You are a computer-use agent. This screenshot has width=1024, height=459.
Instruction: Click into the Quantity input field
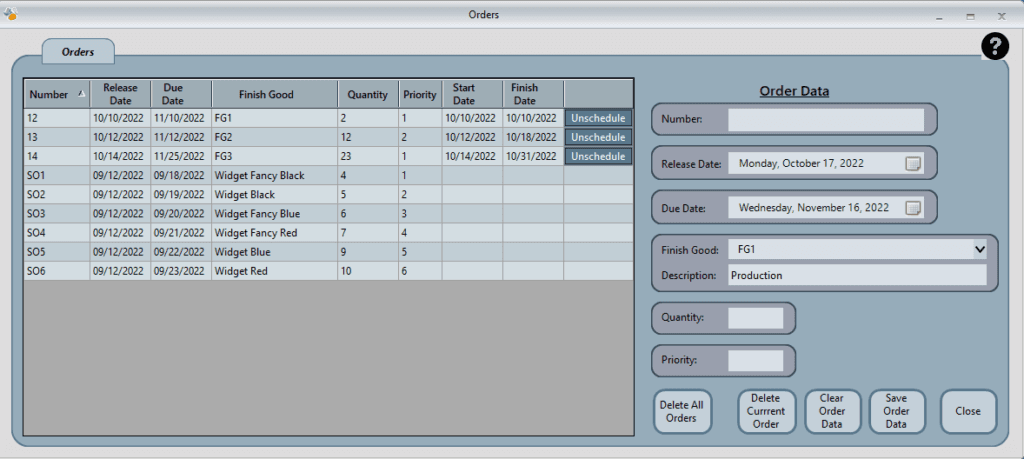point(755,318)
